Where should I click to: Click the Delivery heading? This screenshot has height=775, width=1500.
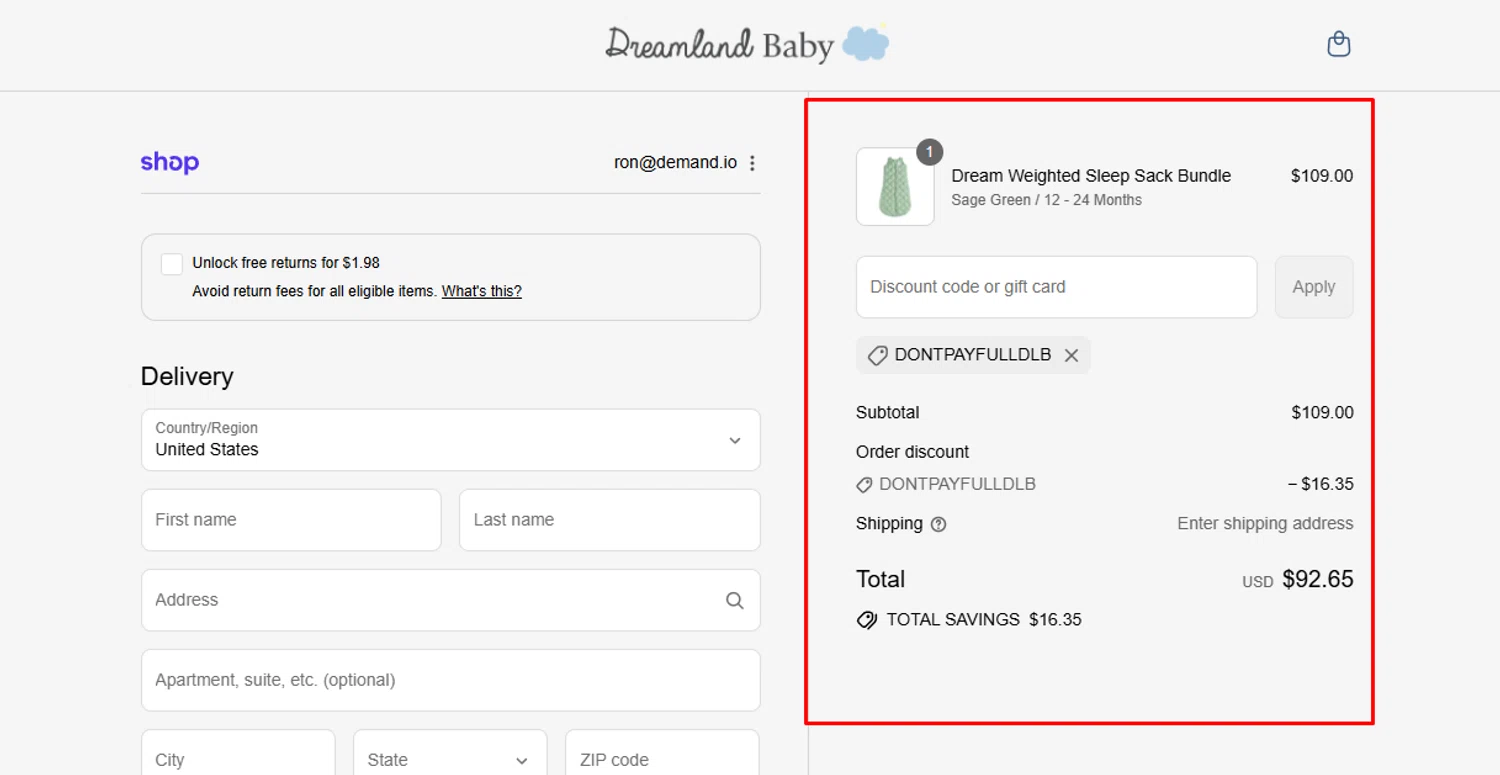[x=187, y=377]
